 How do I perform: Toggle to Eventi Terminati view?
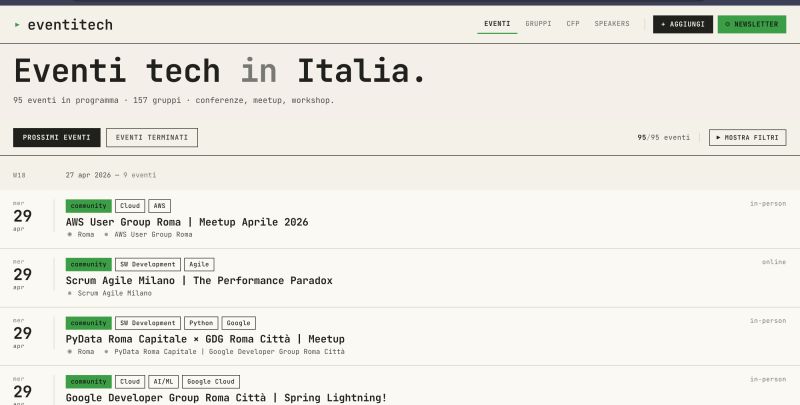click(152, 137)
